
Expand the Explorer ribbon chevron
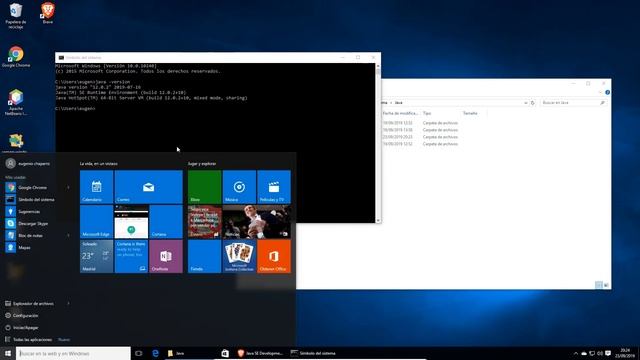[x=600, y=93]
